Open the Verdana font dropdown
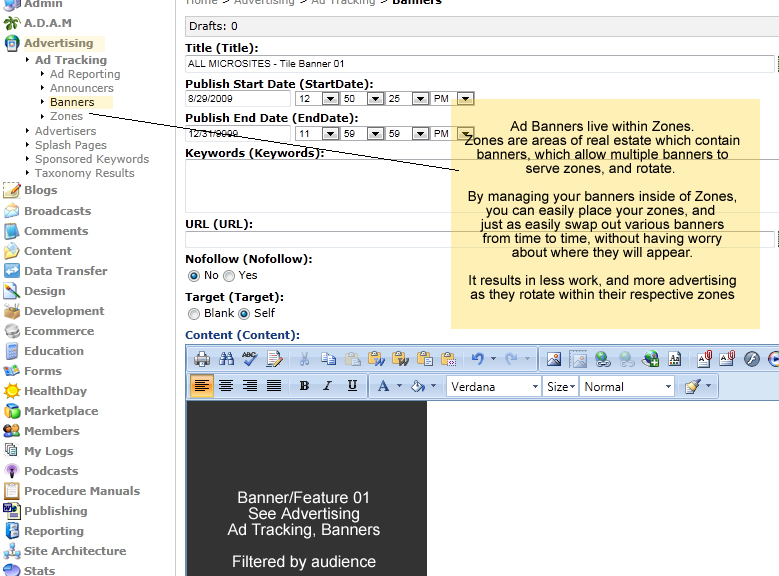The width and height of the screenshot is (779, 576). [494, 386]
